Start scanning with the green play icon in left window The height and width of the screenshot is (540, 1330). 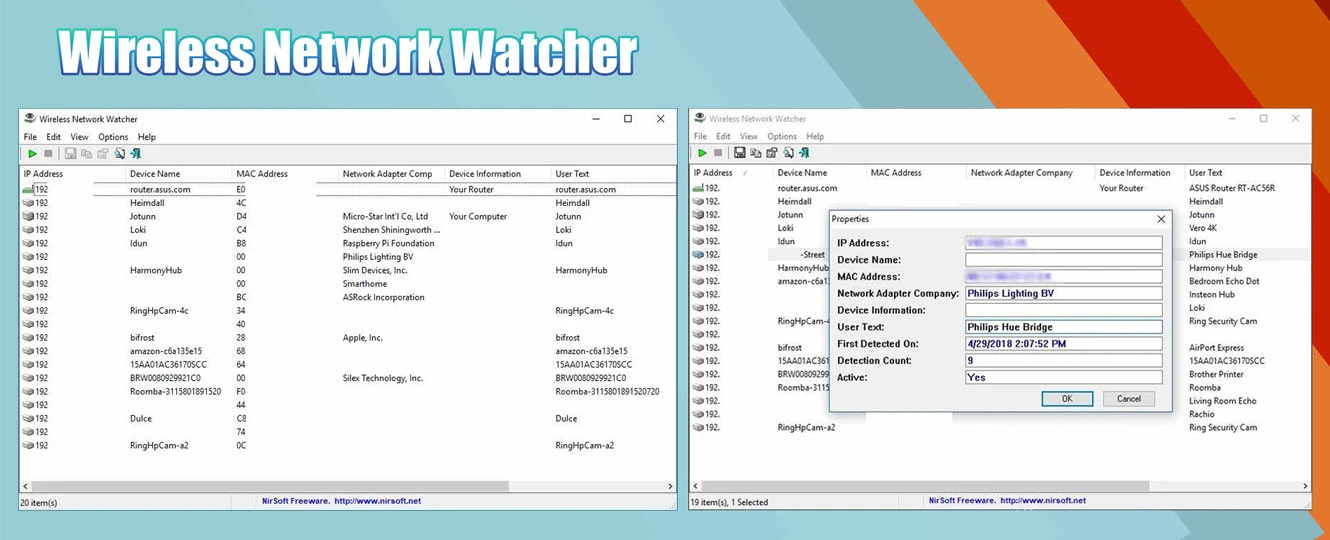(x=32, y=154)
